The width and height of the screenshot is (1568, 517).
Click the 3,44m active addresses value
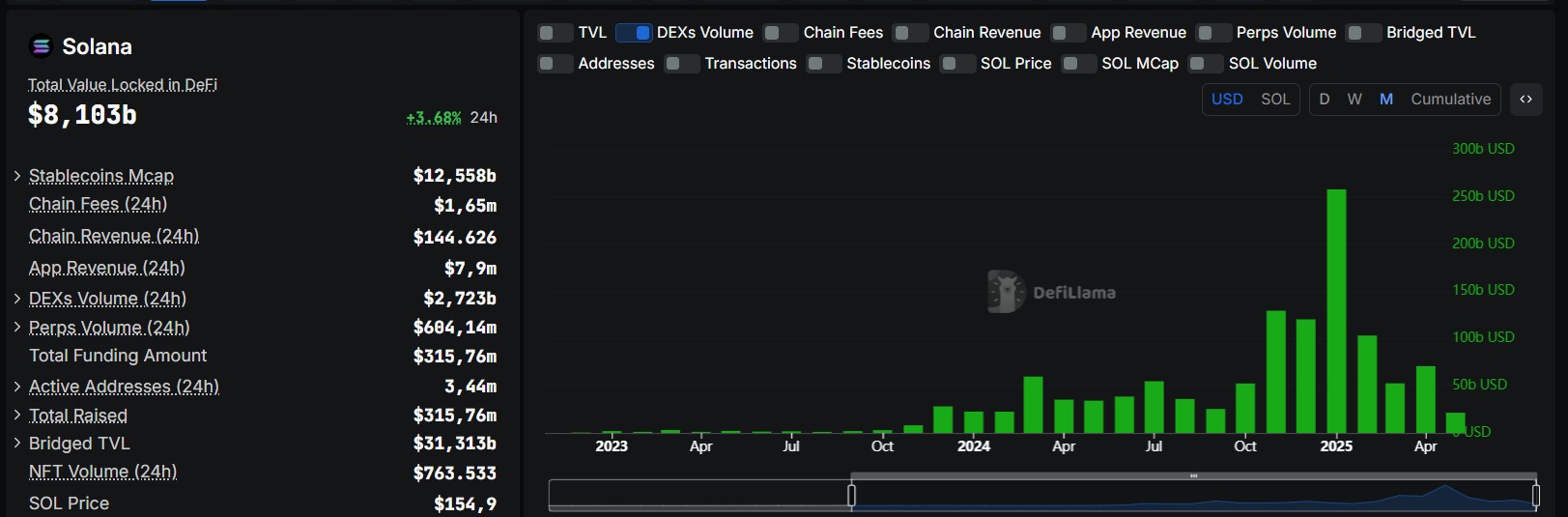click(470, 387)
